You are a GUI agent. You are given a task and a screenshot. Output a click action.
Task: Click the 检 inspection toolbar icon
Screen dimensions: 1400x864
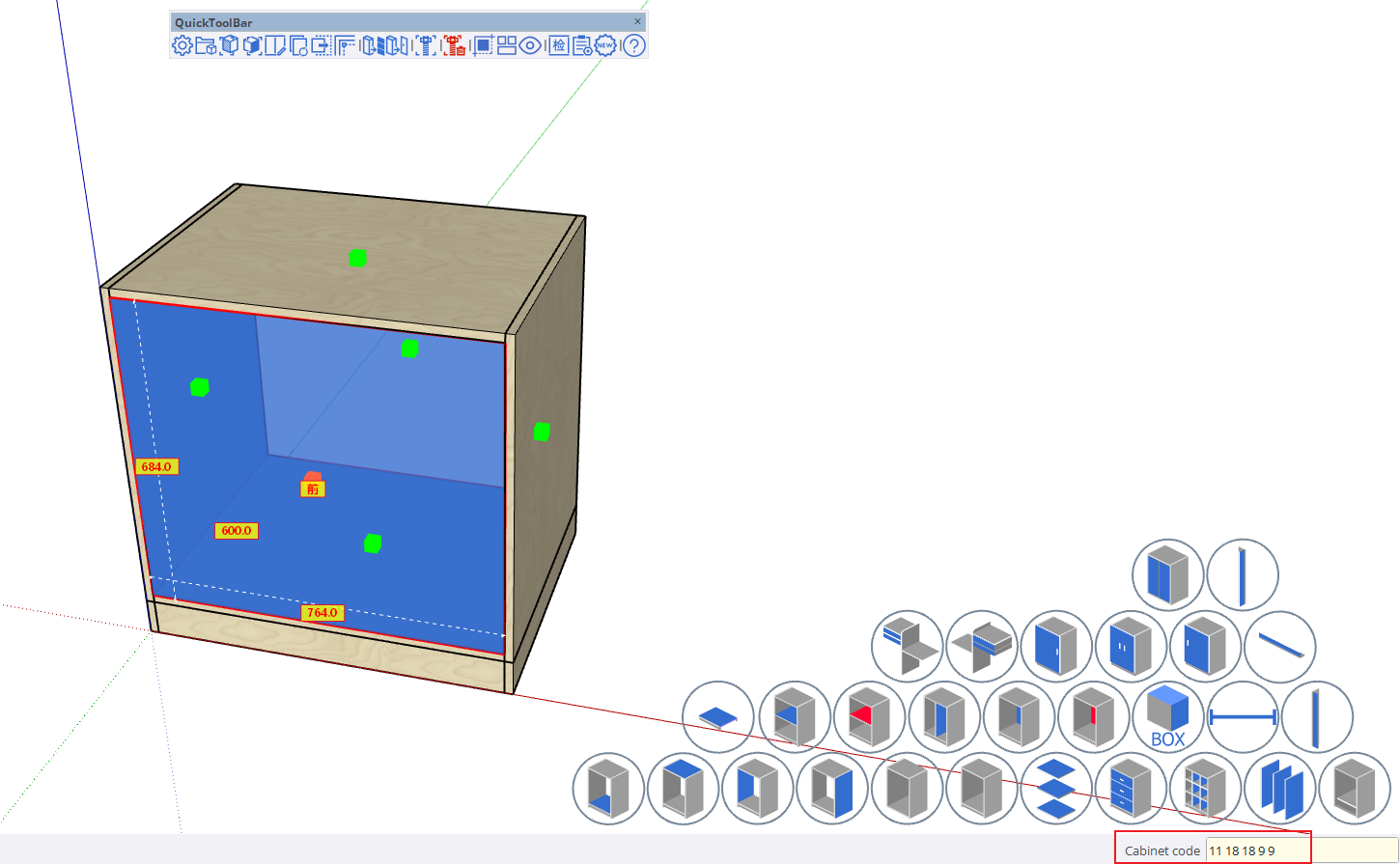pos(558,45)
